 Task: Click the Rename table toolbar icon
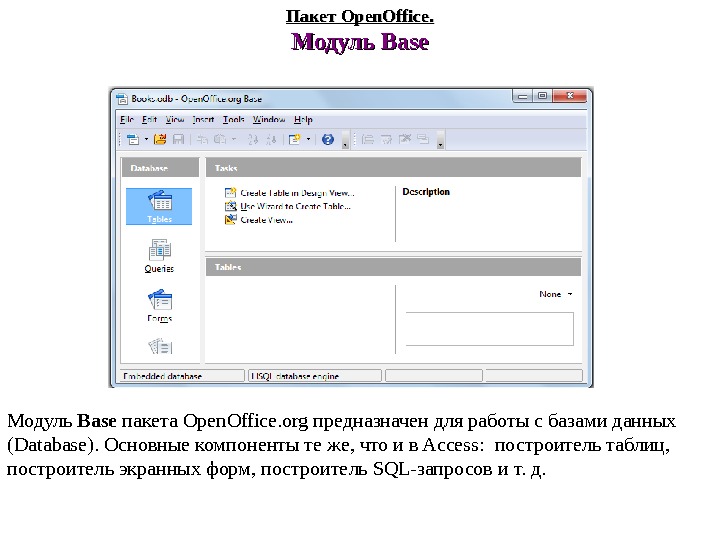(423, 139)
